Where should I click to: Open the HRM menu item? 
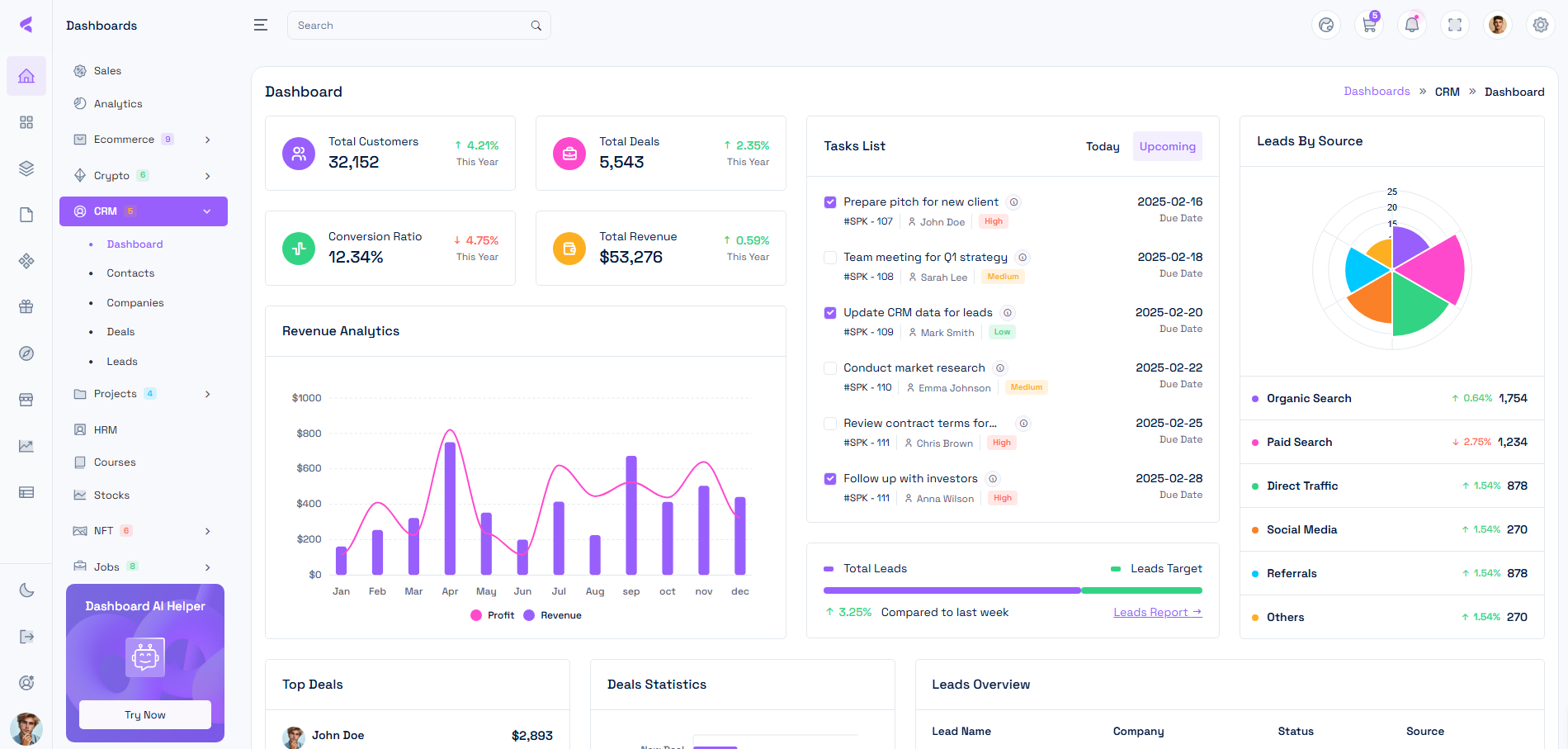(x=144, y=430)
